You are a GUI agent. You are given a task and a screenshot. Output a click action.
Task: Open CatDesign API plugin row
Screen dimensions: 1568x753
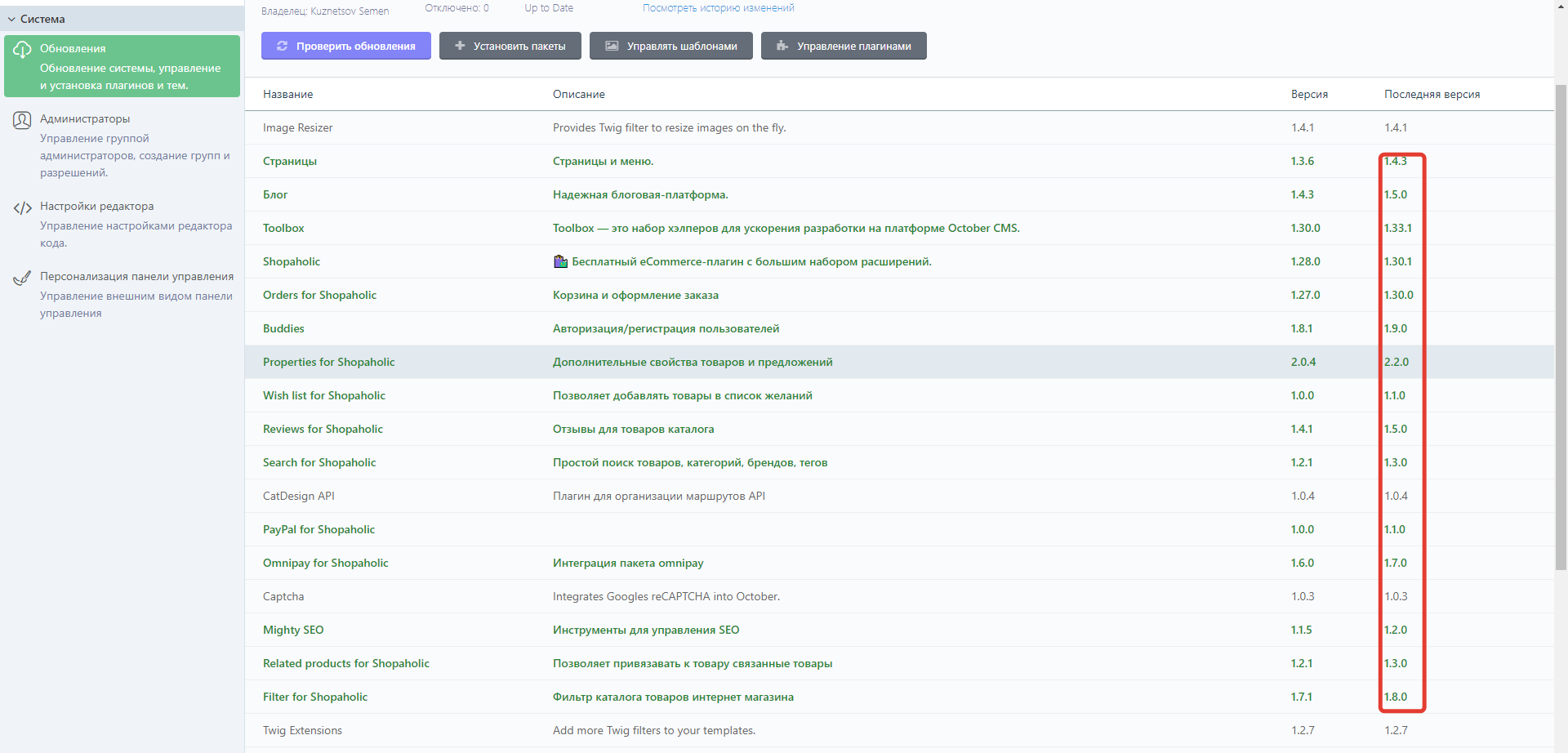pos(899,496)
